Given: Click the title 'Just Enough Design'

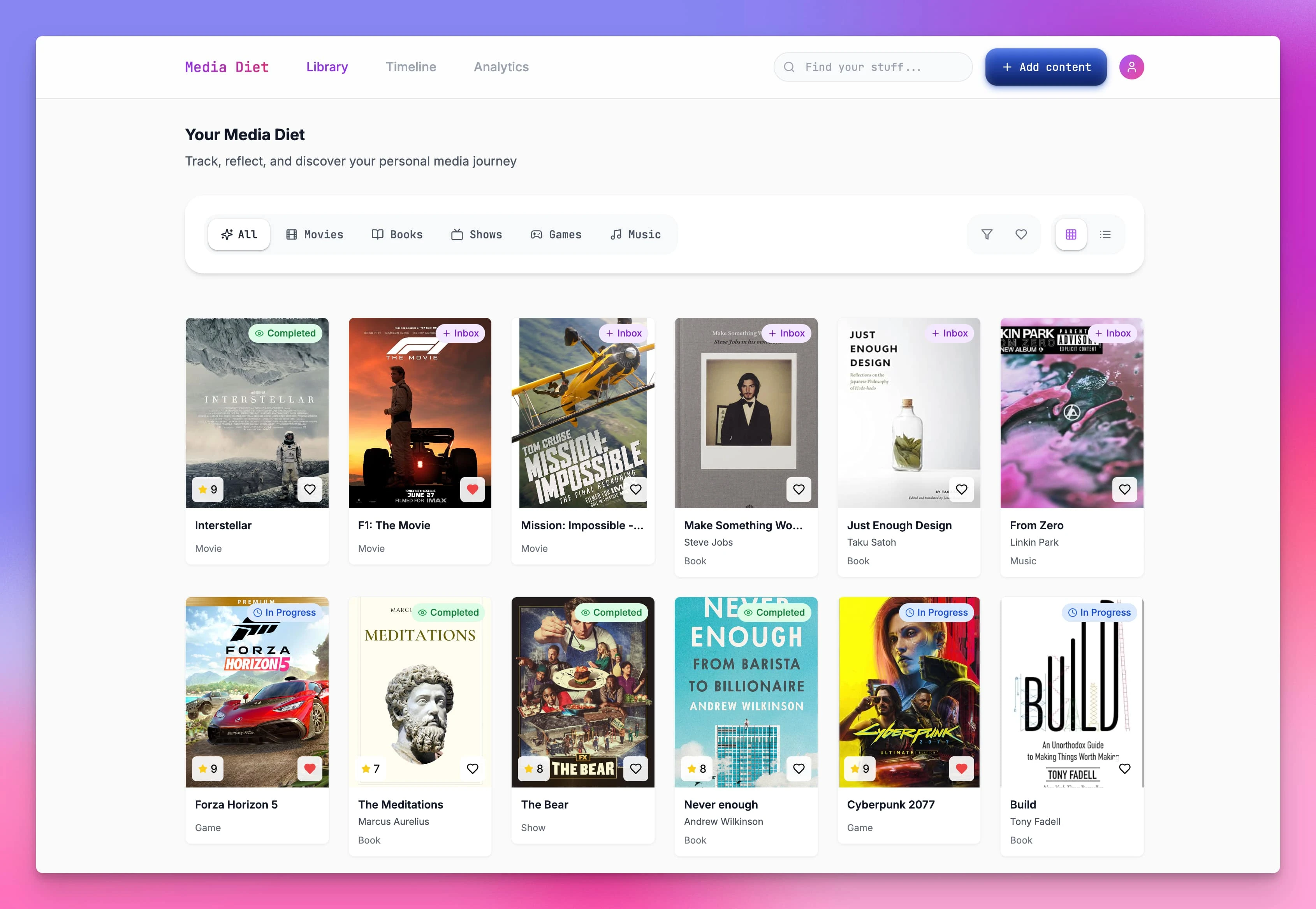Looking at the screenshot, I should click(x=899, y=525).
